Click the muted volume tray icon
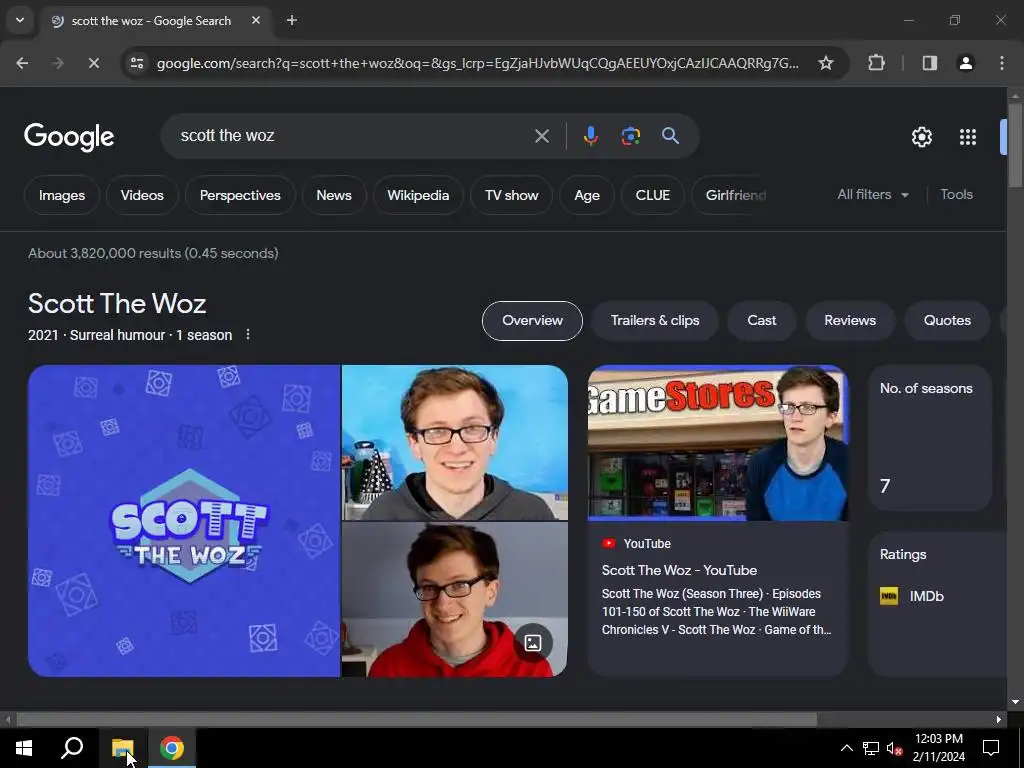 point(894,748)
